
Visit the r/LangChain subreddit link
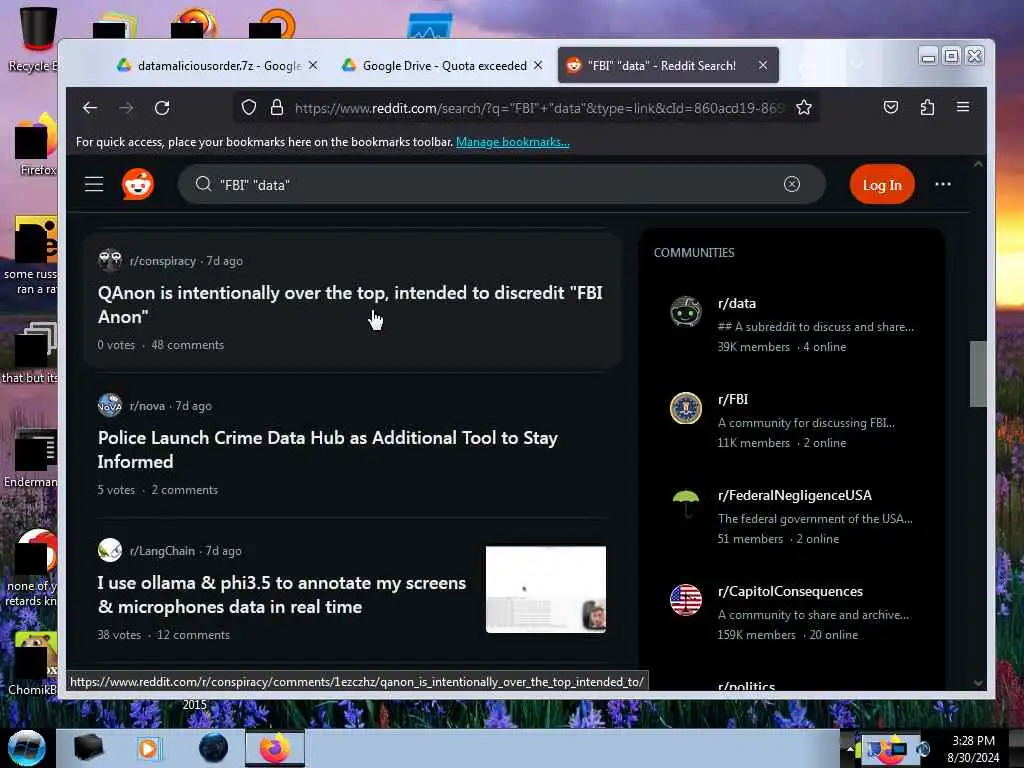[x=162, y=551]
